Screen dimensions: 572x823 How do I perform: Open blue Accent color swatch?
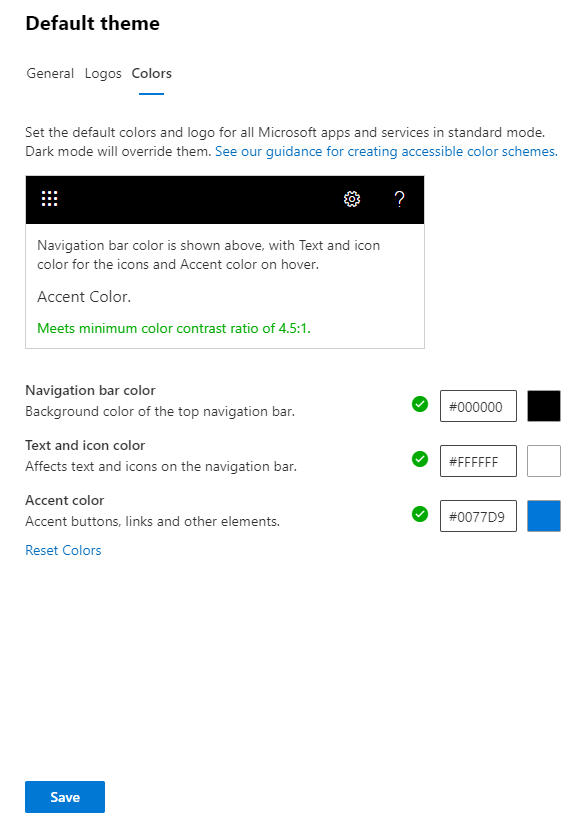544,516
